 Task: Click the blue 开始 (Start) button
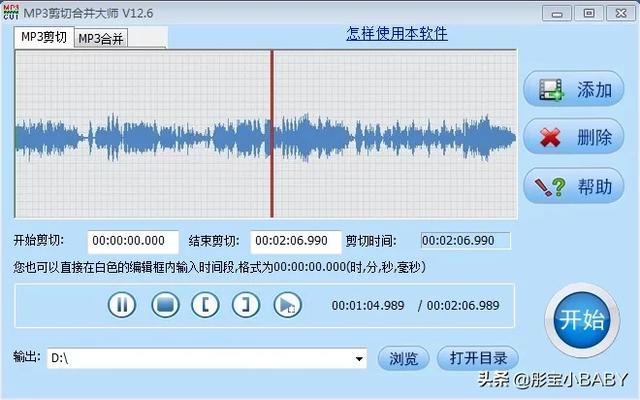(582, 320)
